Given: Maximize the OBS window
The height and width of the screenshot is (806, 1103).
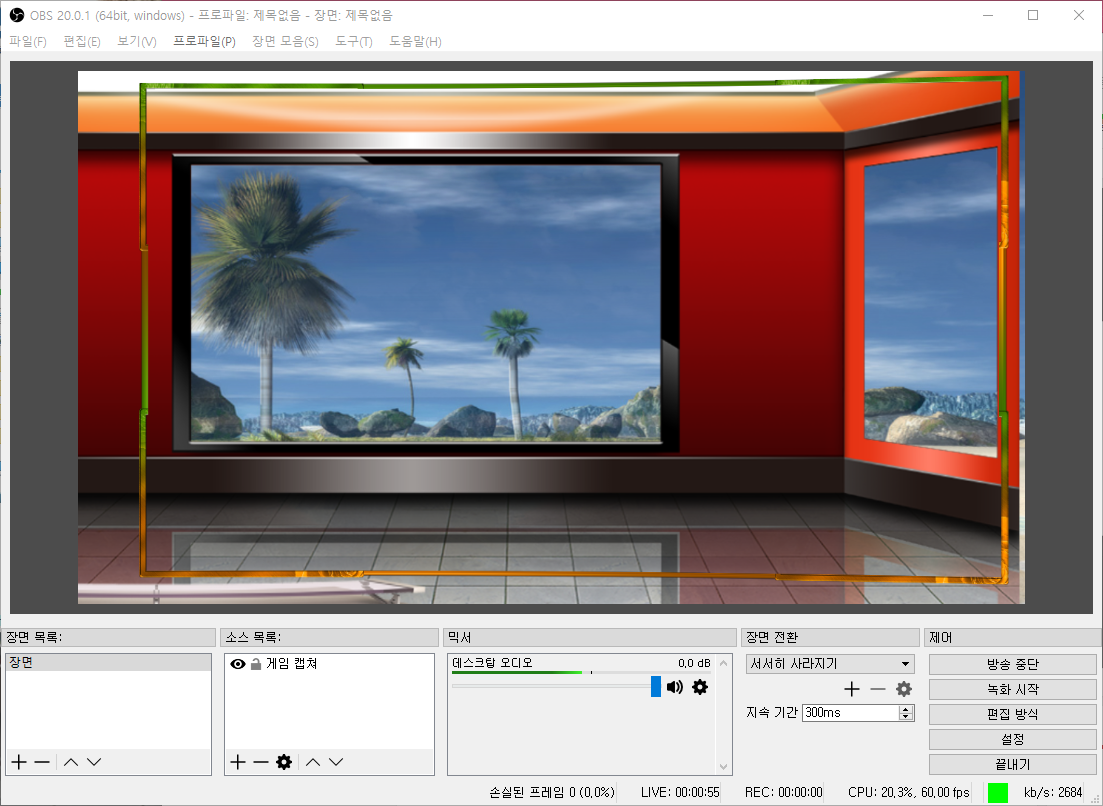Looking at the screenshot, I should [x=1033, y=15].
